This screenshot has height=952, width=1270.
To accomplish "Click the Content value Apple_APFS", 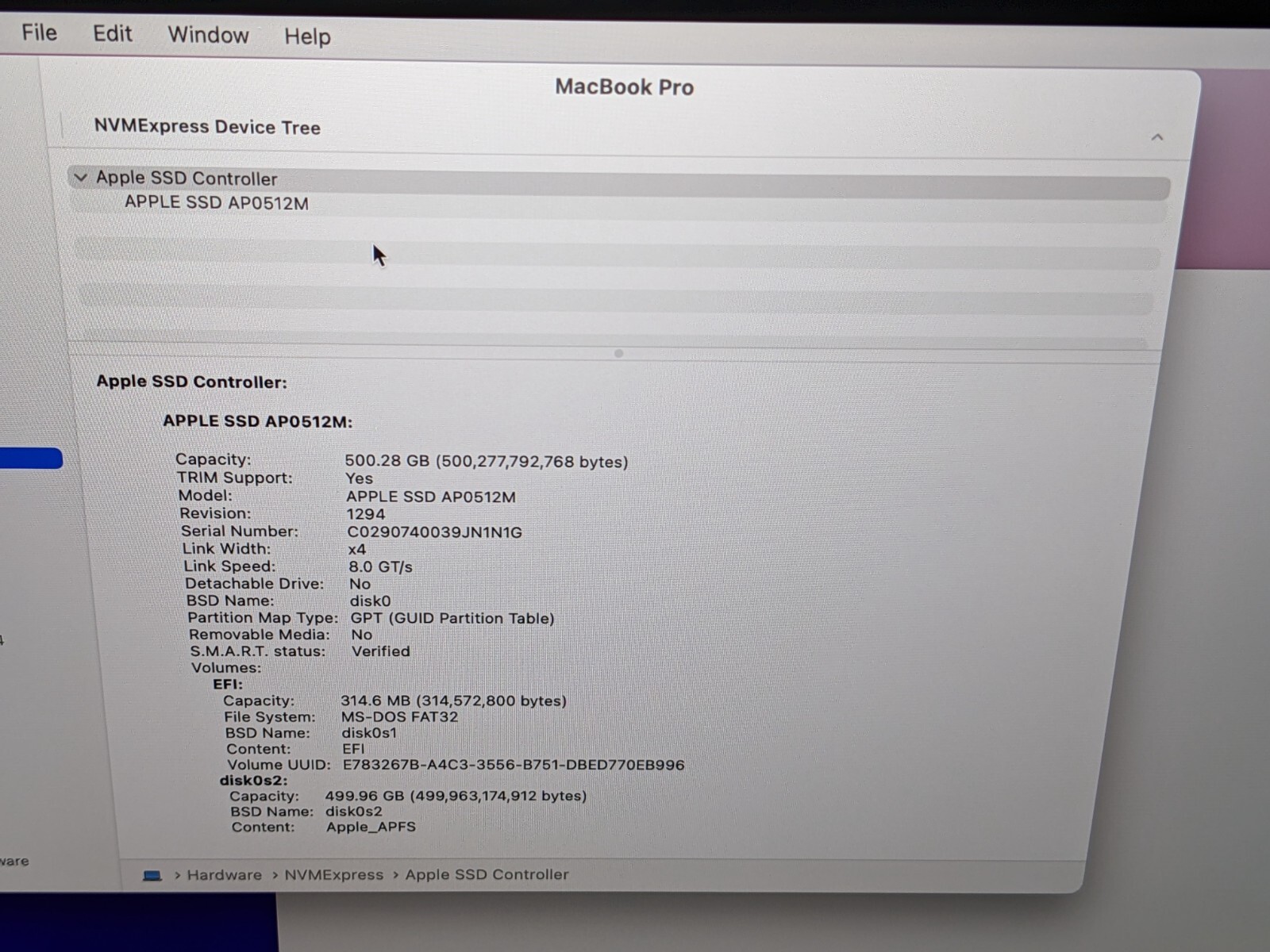I will [x=371, y=827].
